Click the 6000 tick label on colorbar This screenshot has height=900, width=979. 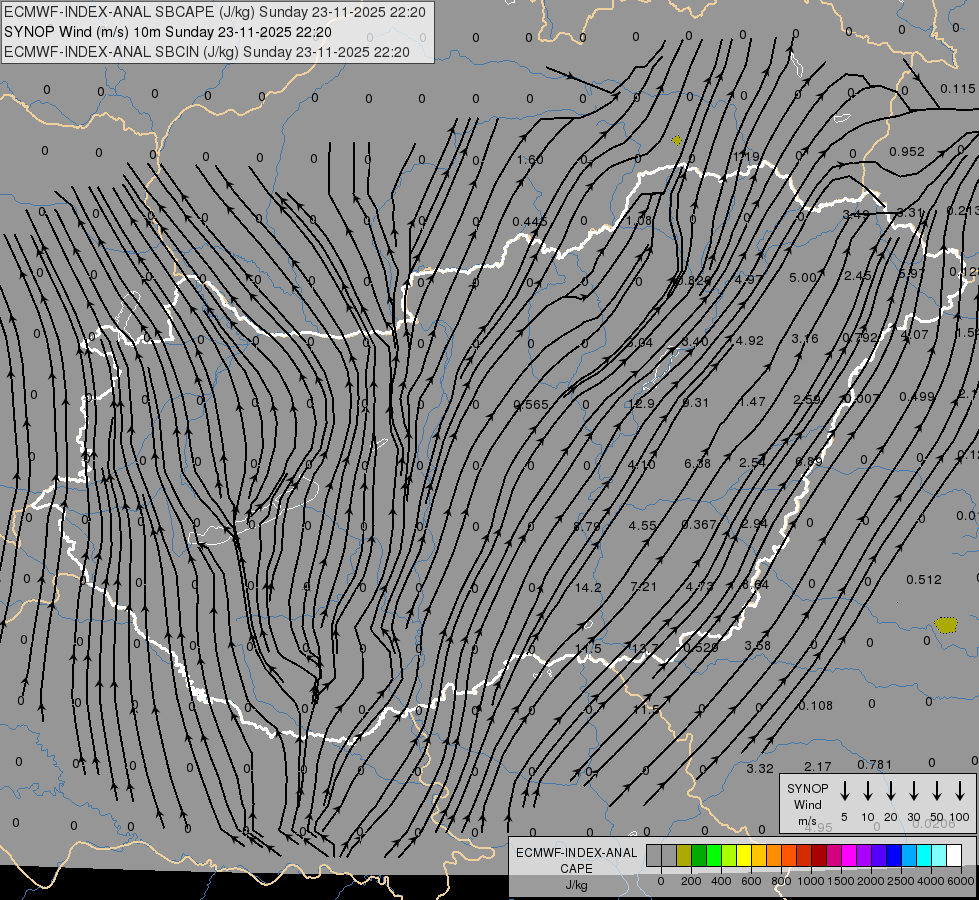coord(961,881)
